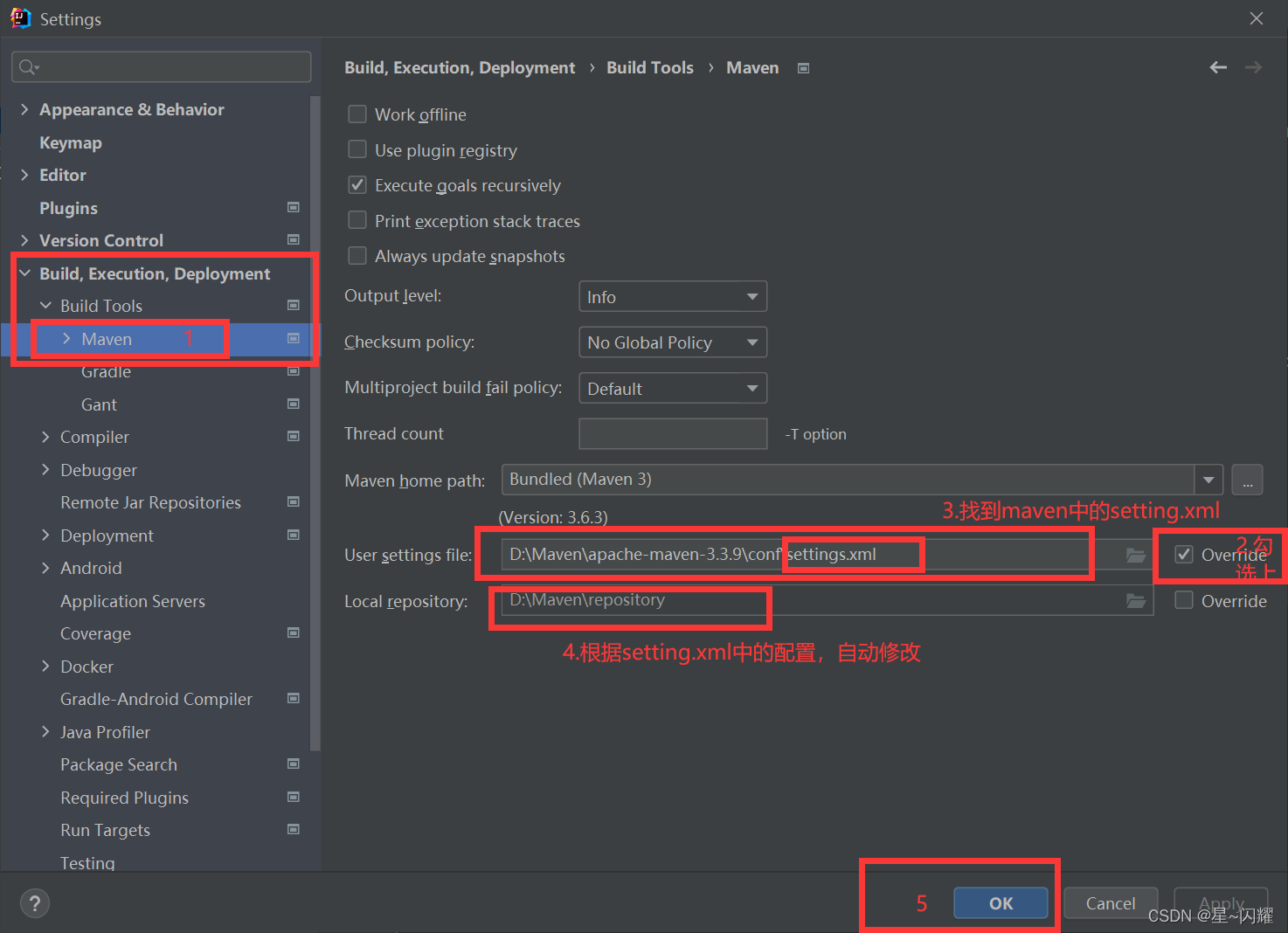Expand Appearance & Behavior section
Viewport: 1288px width, 933px height.
click(x=24, y=109)
